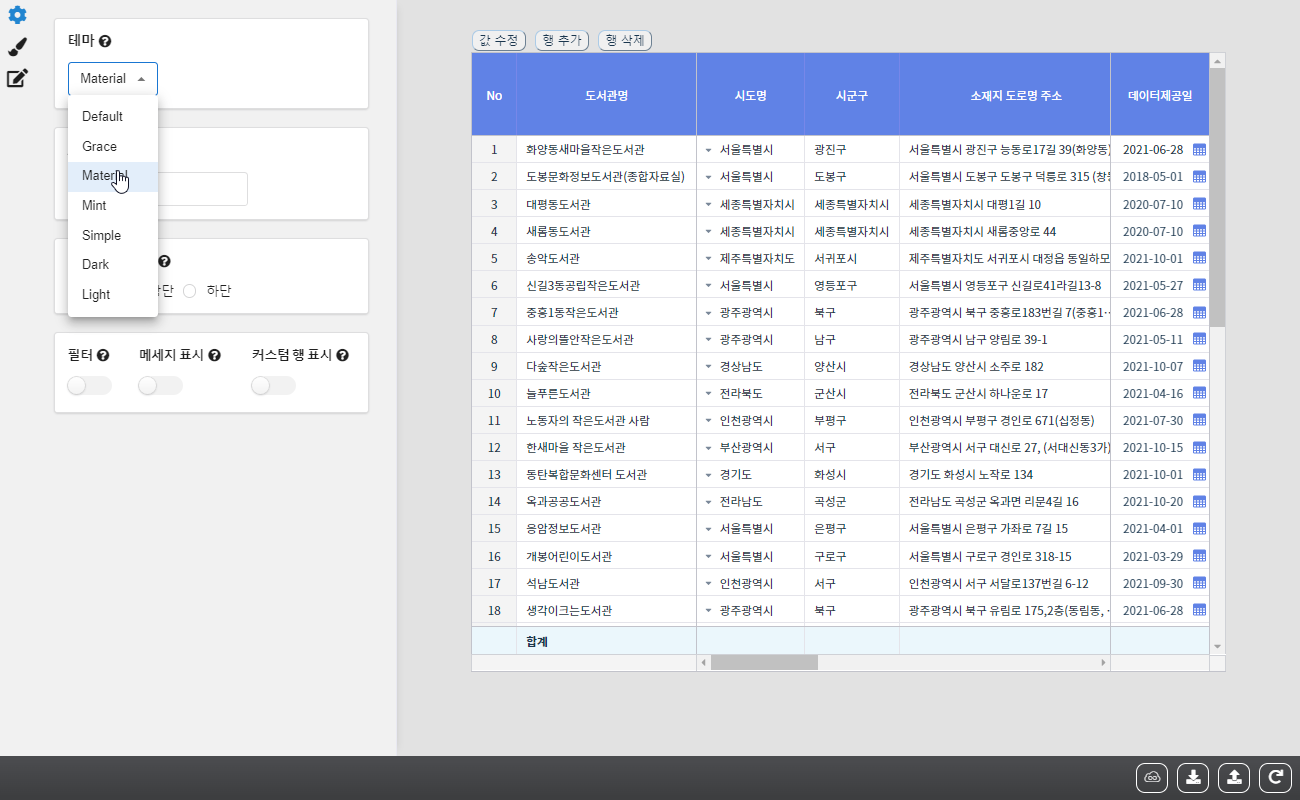The image size is (1300, 800).
Task: Toggle the 필터 switch
Action: click(x=89, y=386)
